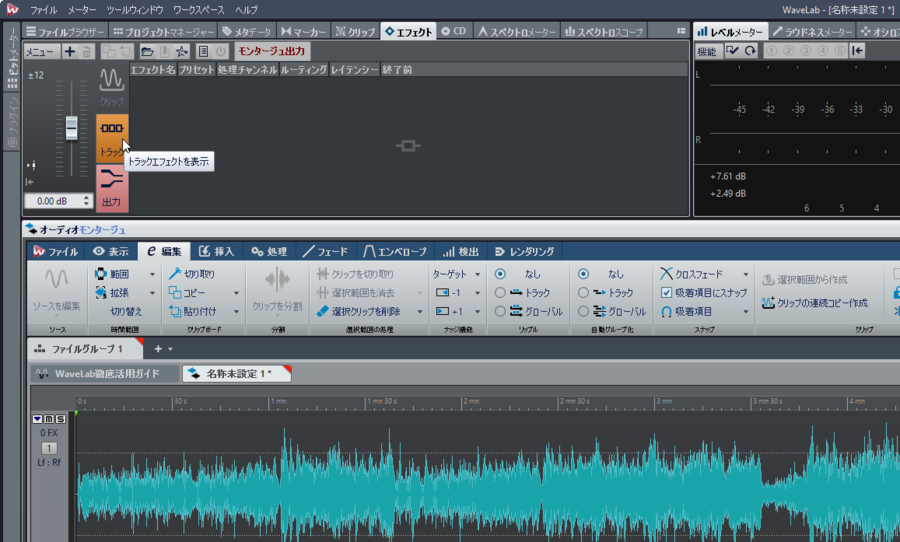Solo the track with the S button
900x542 pixels.
point(60,419)
